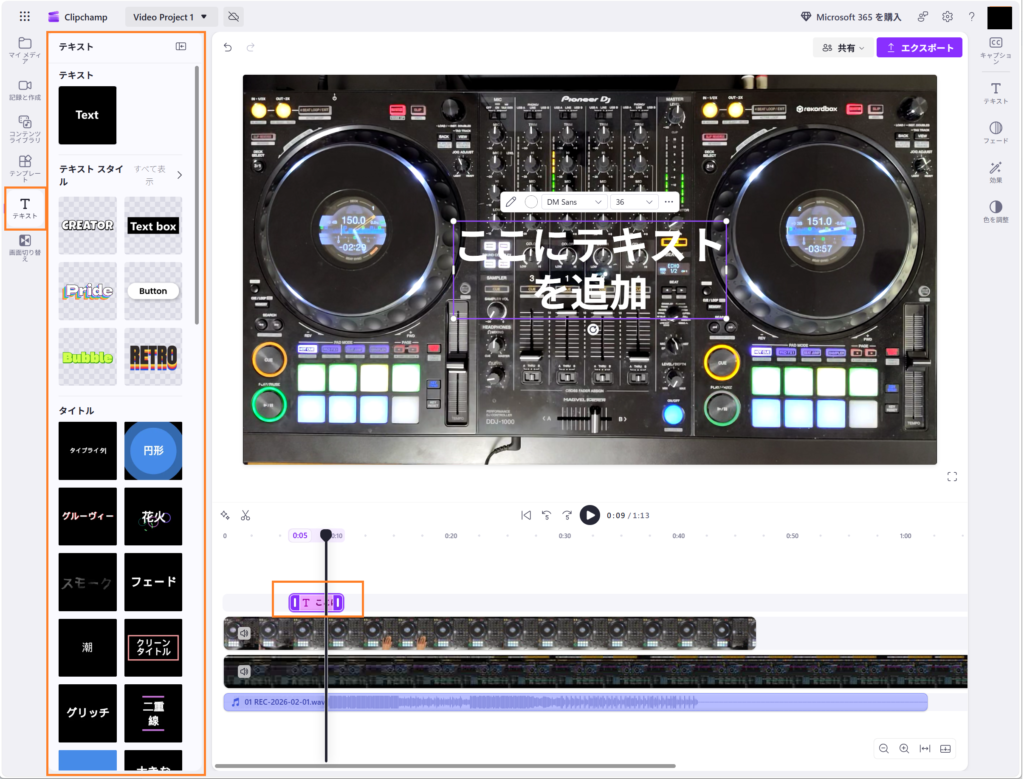Viewport: 1024px width, 779px height.
Task: Open the My Media sidebar tab
Action: point(25,48)
